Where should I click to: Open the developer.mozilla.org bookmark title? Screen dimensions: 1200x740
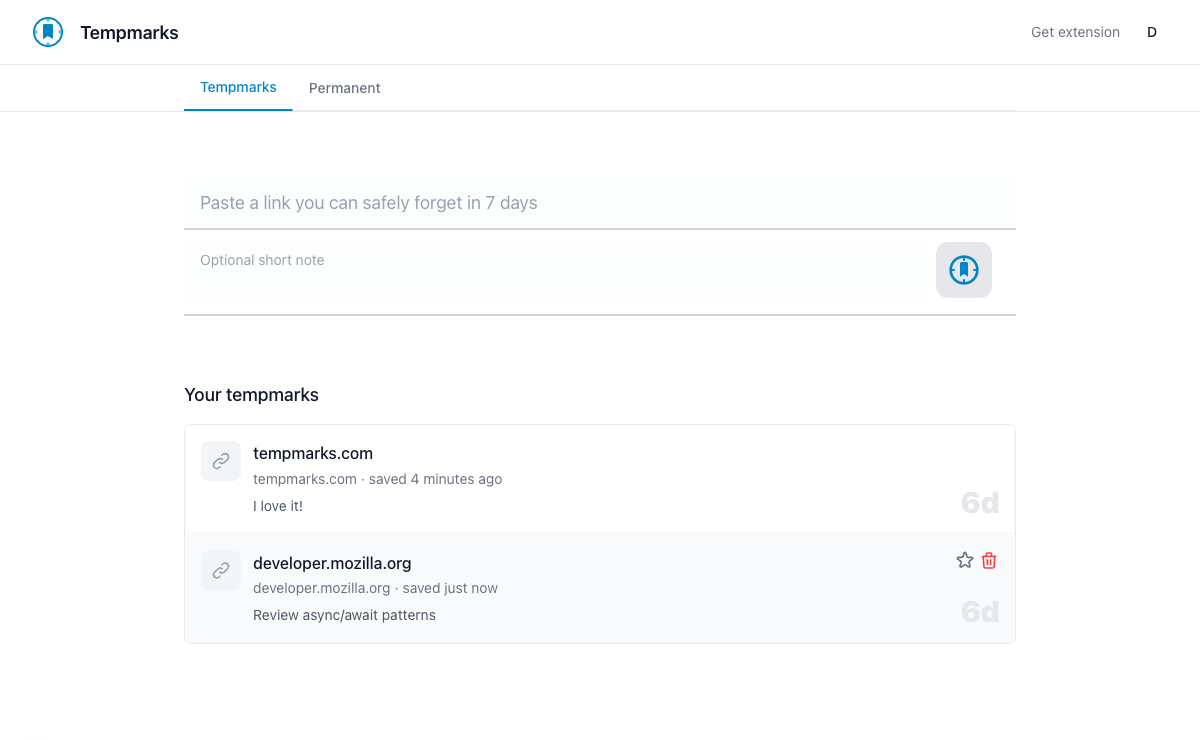click(332, 563)
